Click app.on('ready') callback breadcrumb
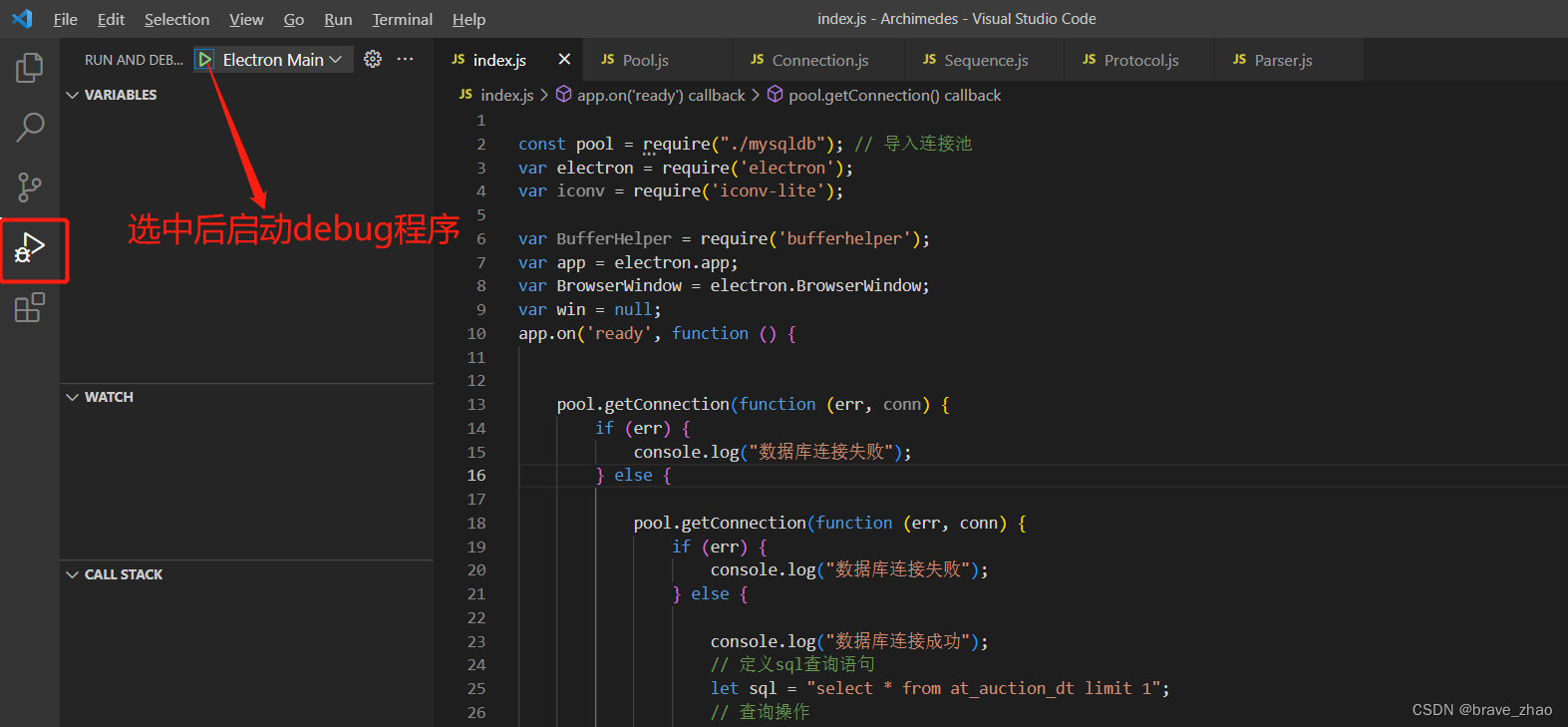Screen dimensions: 1568x727 click(x=651, y=95)
